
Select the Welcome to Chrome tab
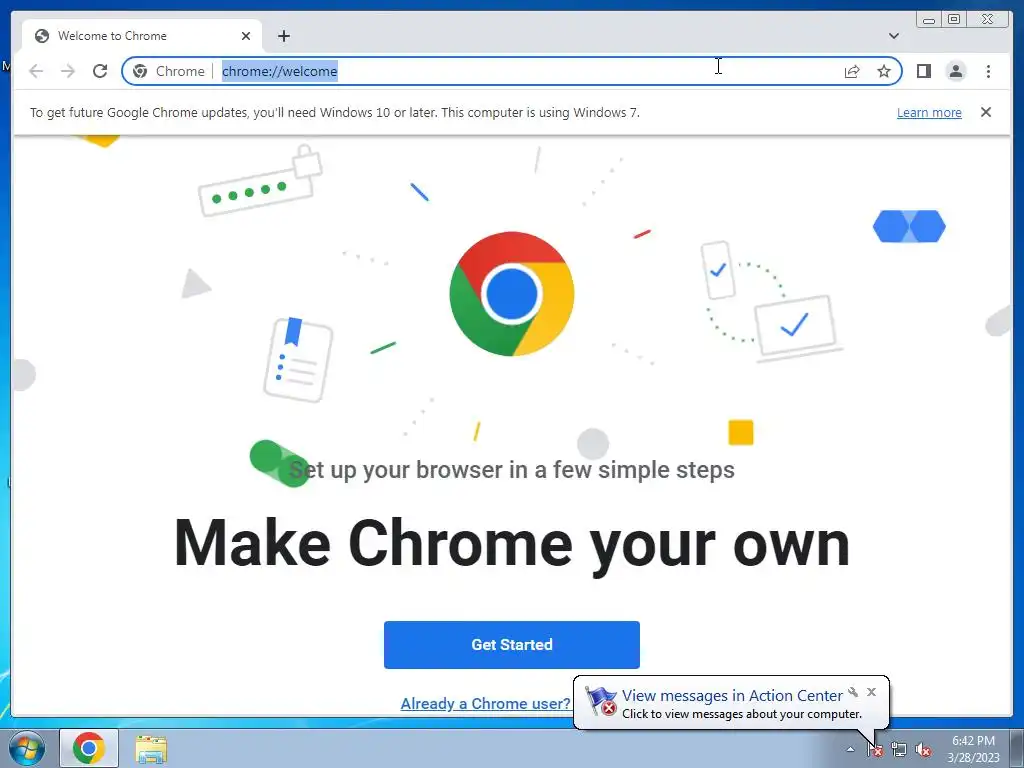(x=142, y=36)
